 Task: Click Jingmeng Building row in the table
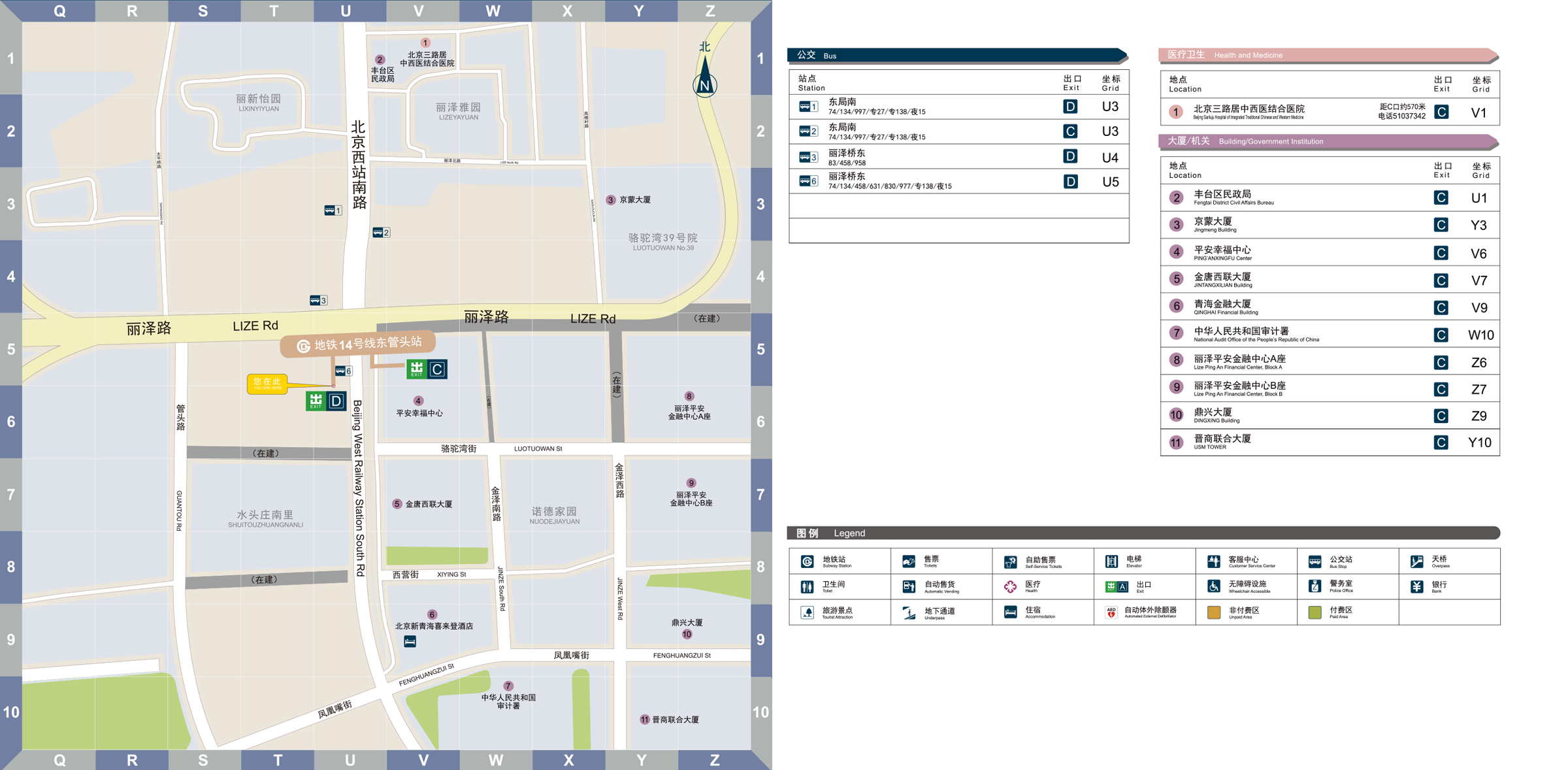(1330, 225)
